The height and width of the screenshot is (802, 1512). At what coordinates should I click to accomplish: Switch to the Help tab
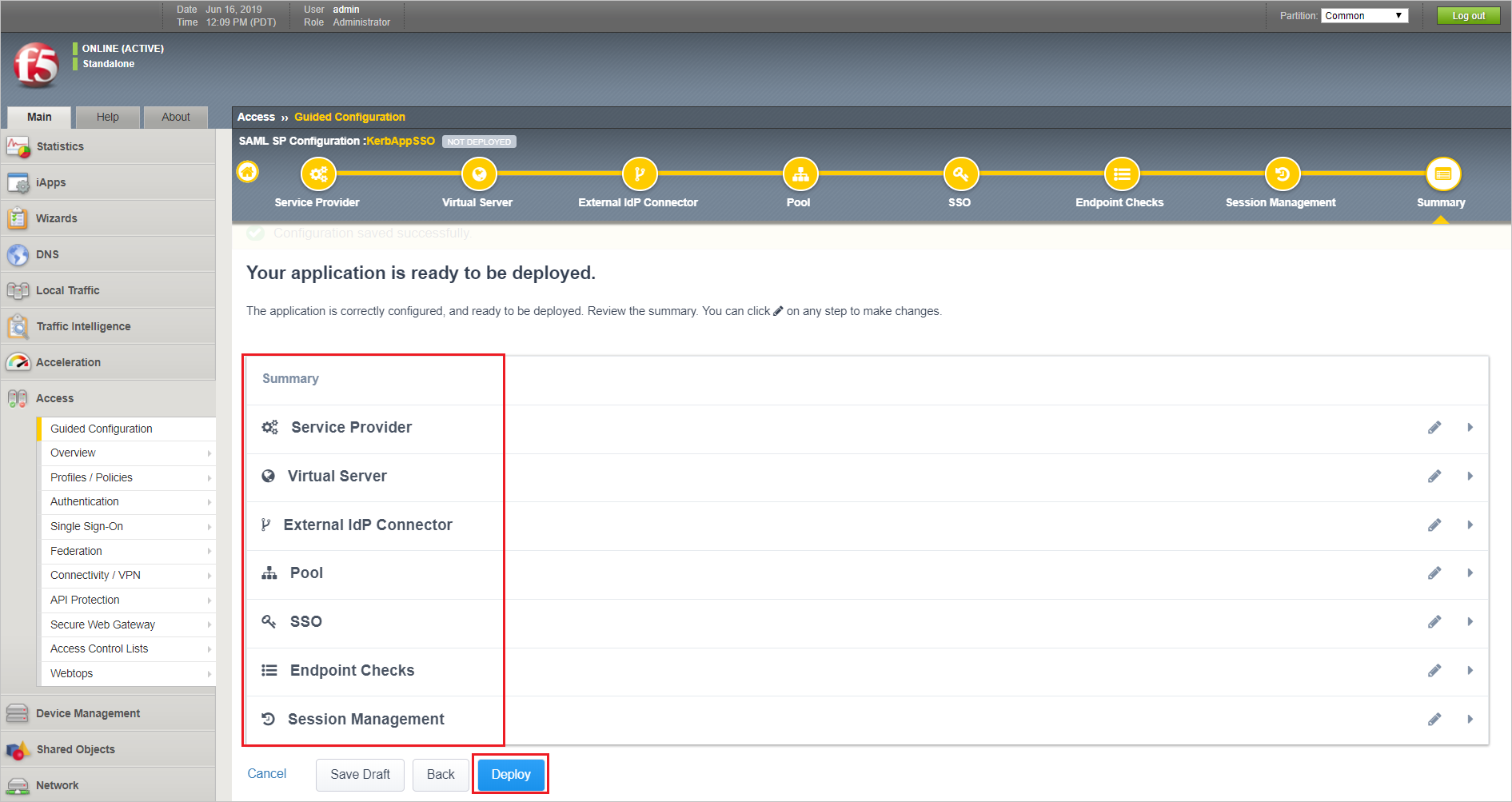108,117
